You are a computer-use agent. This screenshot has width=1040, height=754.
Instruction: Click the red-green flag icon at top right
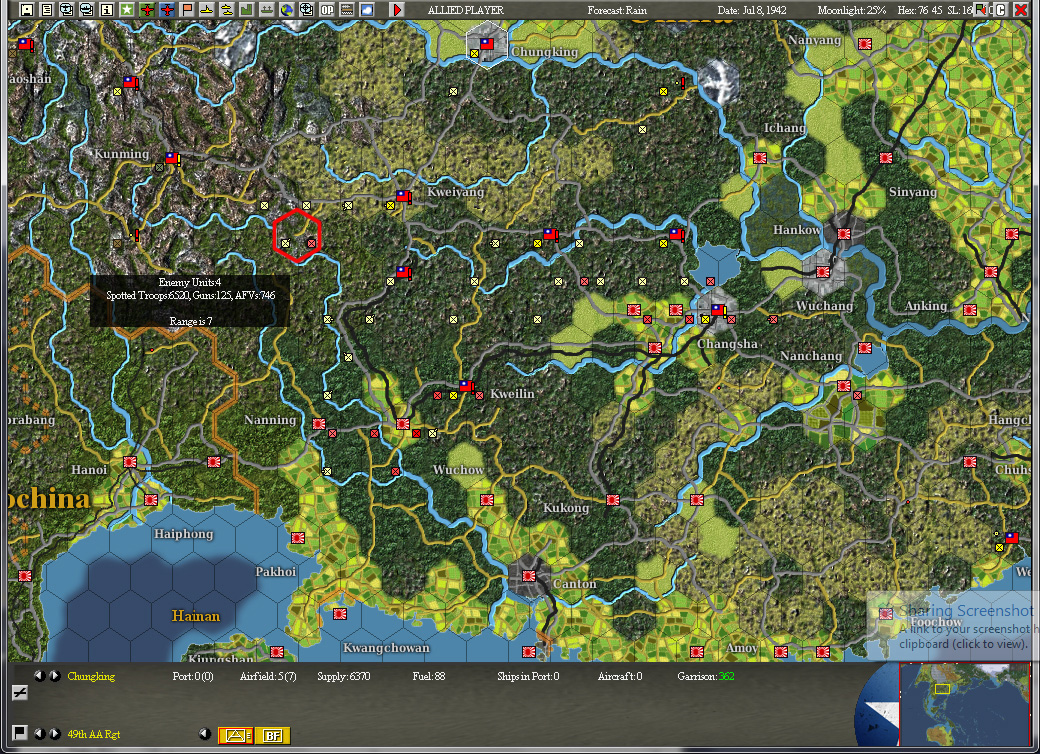(982, 10)
